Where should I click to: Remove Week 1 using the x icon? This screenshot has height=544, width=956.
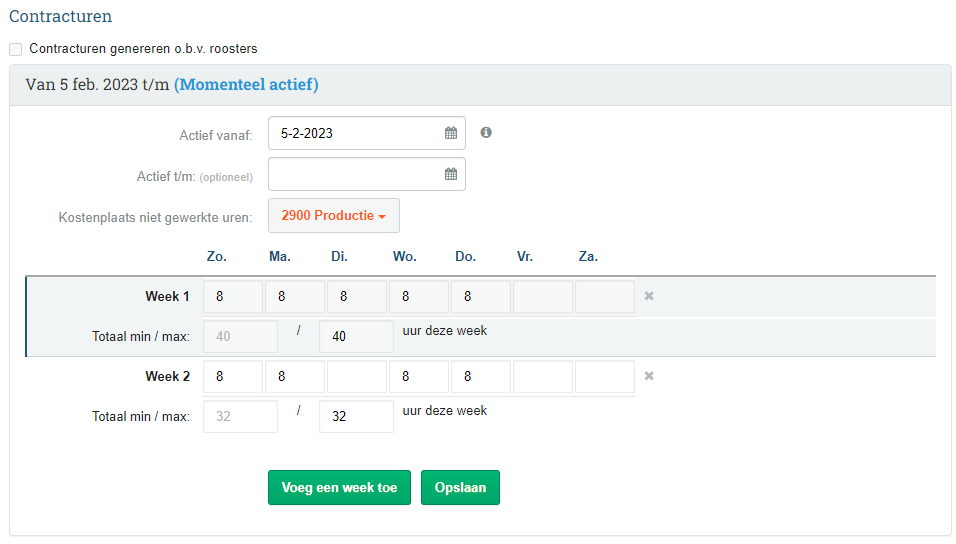[649, 296]
